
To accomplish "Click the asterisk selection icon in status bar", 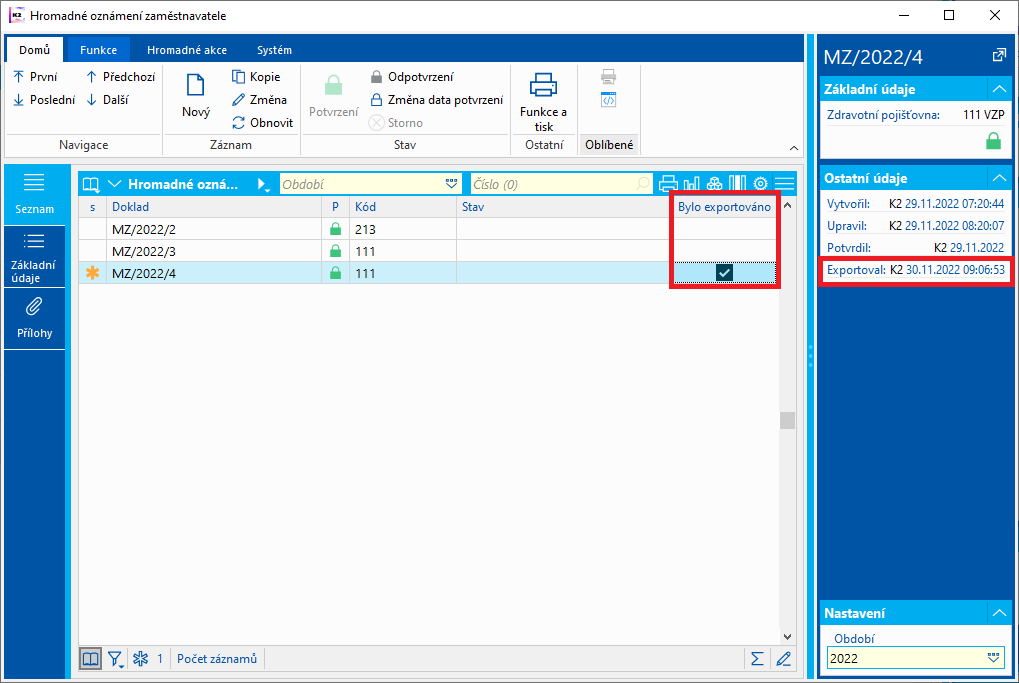I will tap(140, 659).
